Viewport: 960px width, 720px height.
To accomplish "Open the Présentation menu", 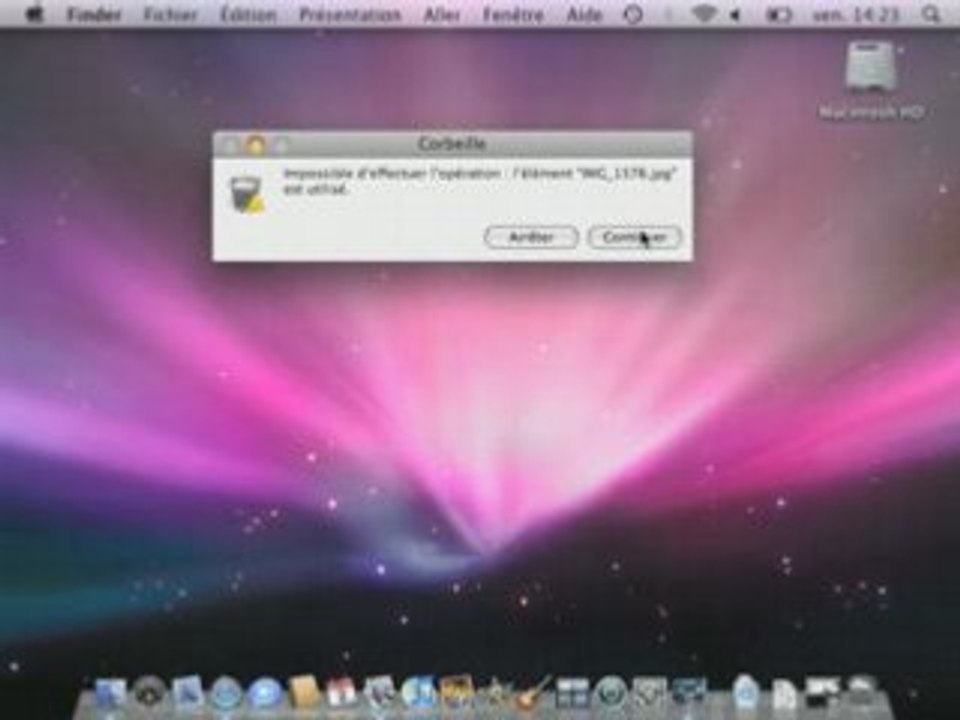I will coord(350,14).
